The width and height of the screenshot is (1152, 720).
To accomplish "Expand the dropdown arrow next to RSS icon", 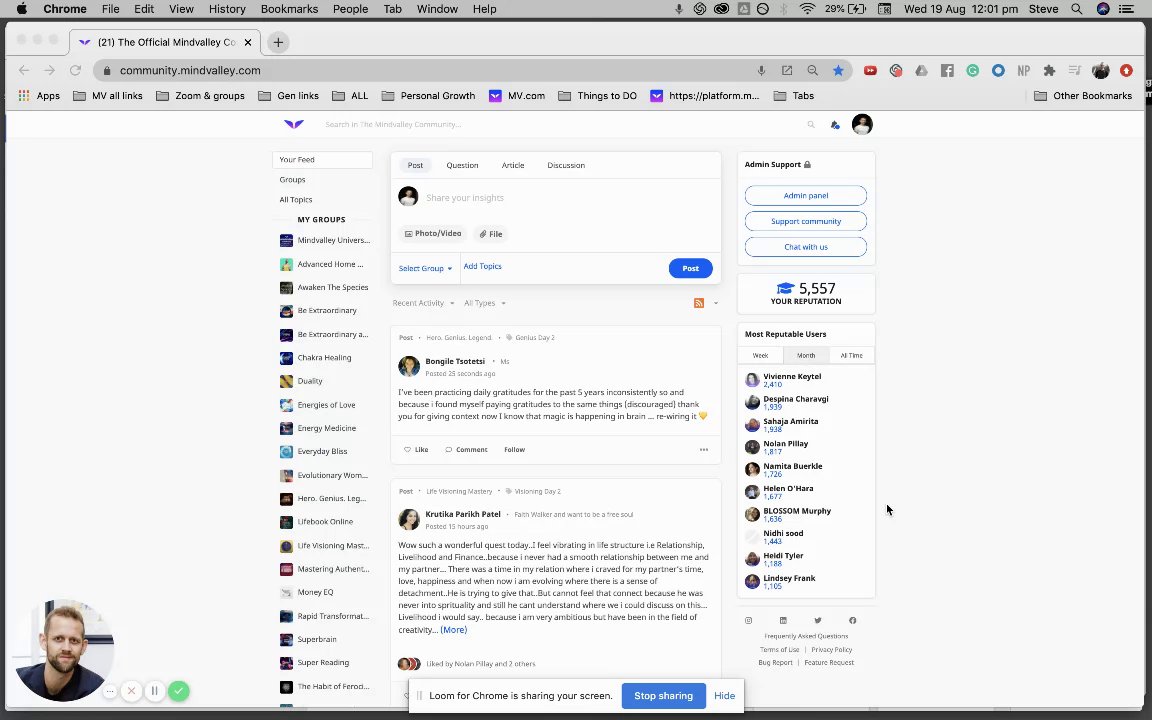I will click(x=716, y=303).
